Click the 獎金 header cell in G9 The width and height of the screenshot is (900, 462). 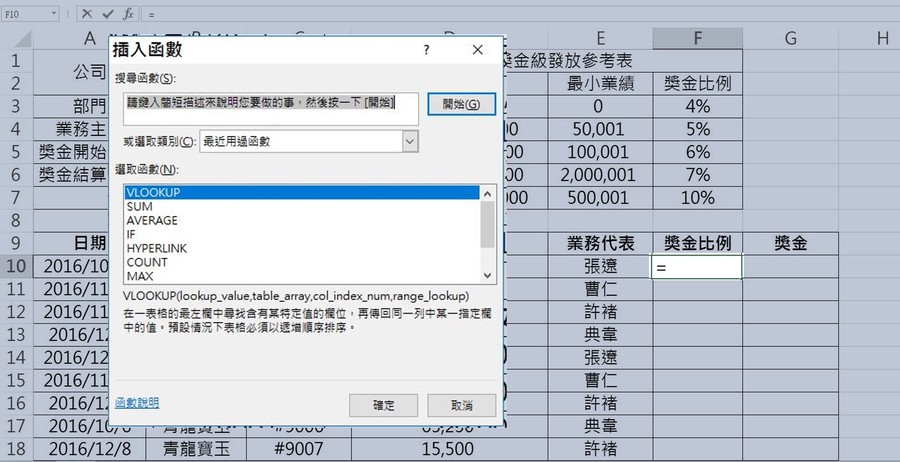790,244
